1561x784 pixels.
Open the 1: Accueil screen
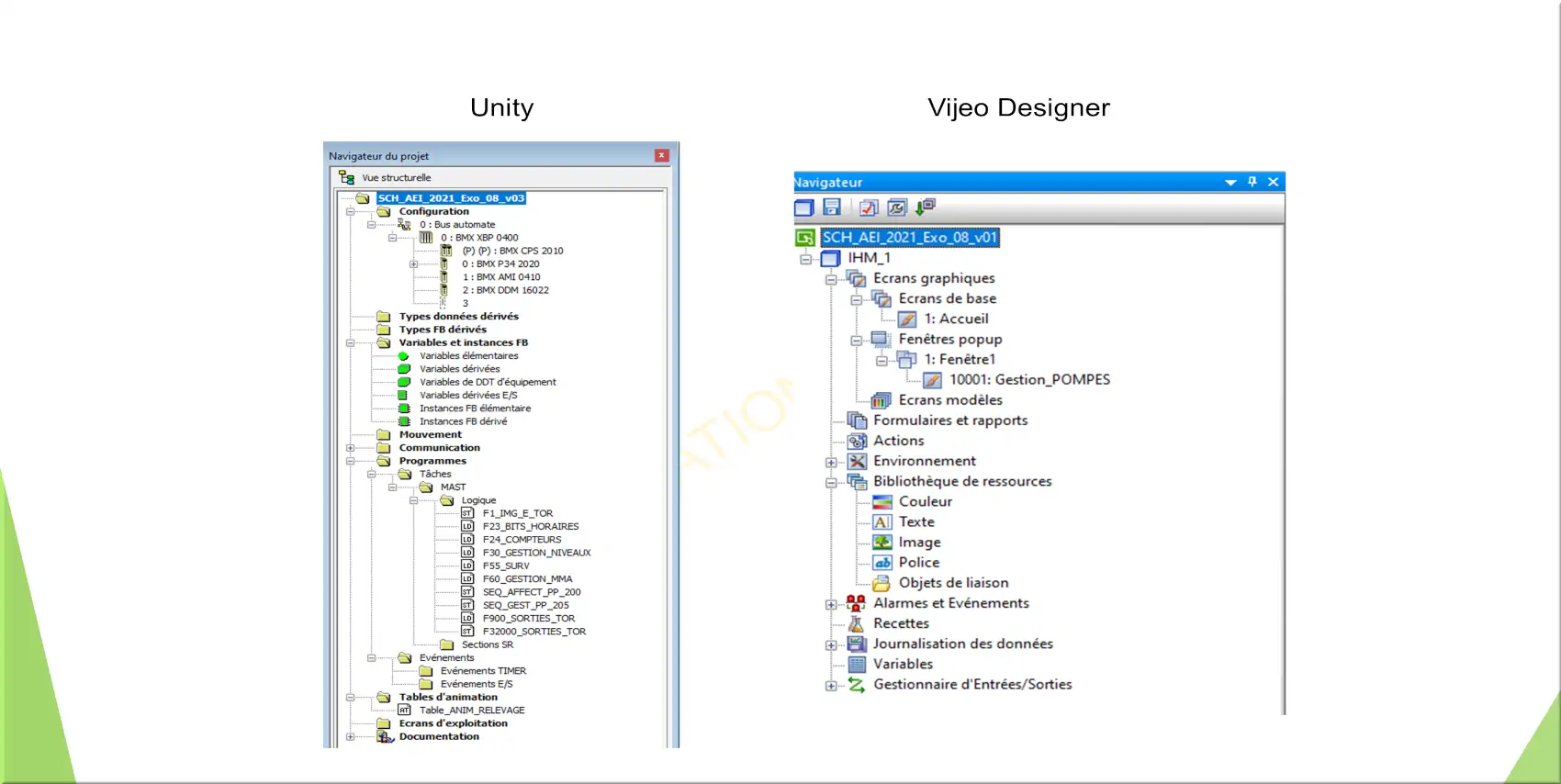[956, 319]
